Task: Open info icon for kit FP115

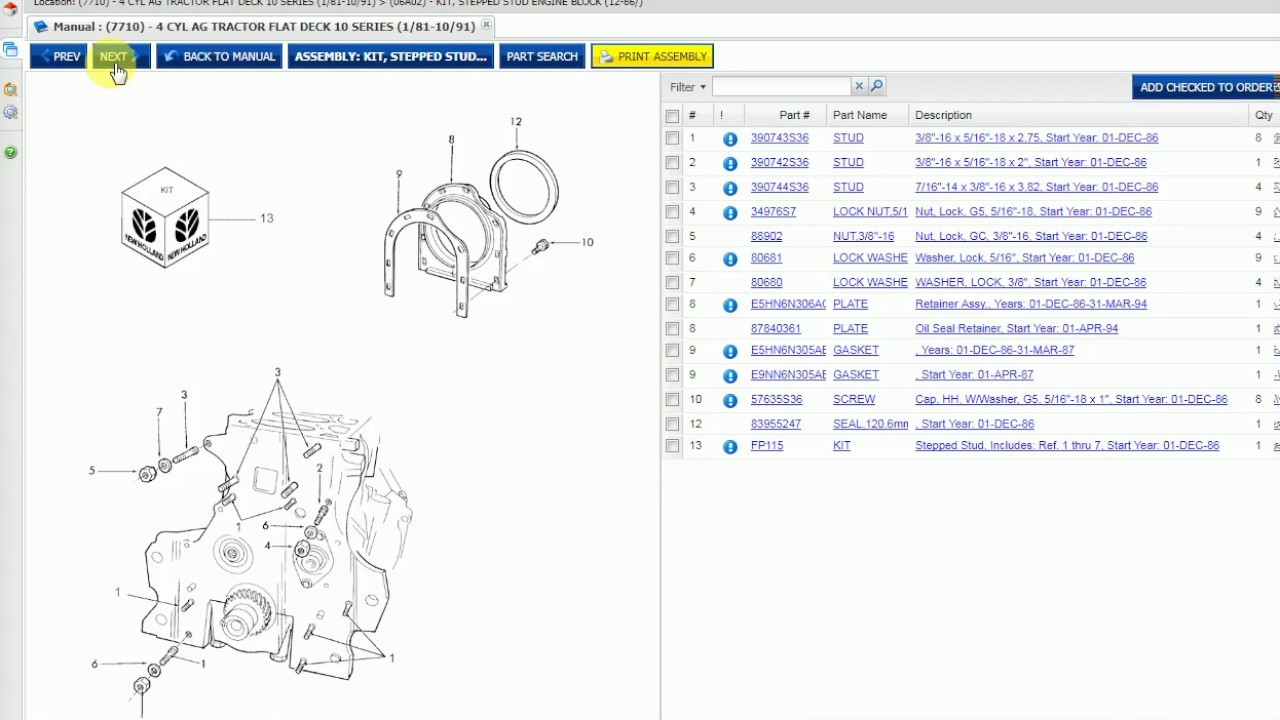Action: (730, 447)
